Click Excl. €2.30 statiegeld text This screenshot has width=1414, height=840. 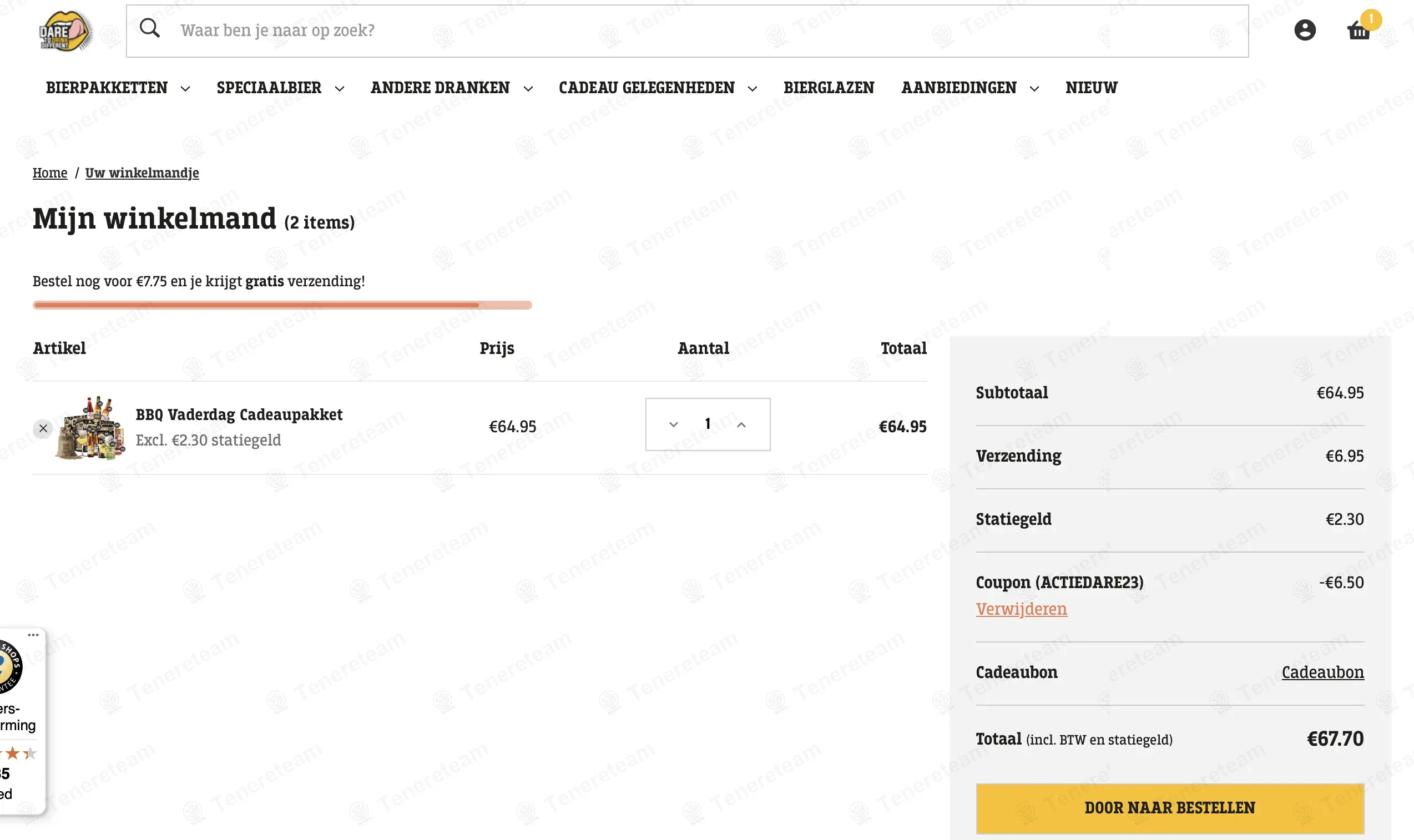coord(208,440)
